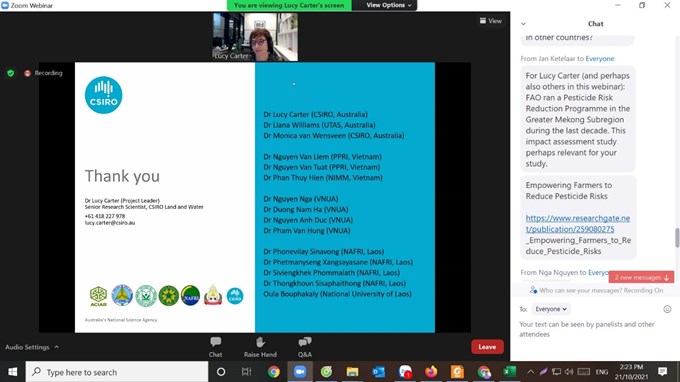Leave the webinar with Leave button
Viewport: 680px width, 382px height.
pyautogui.click(x=487, y=347)
